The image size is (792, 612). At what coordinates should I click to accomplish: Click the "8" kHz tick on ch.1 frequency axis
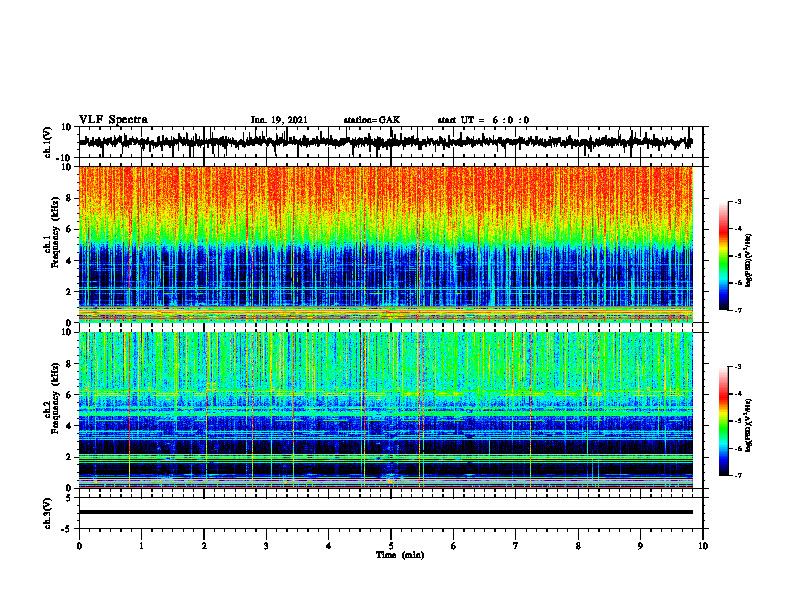[69, 198]
